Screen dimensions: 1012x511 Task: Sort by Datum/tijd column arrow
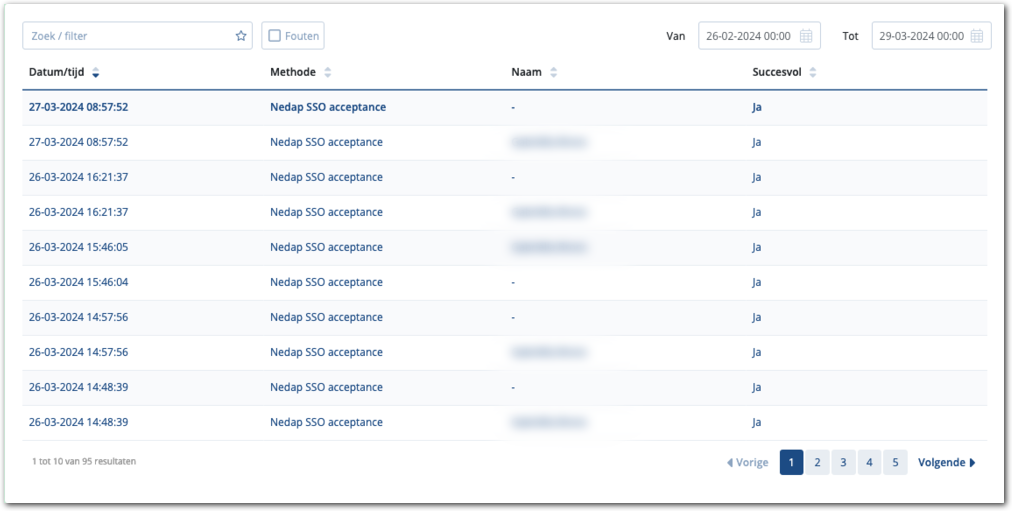pos(96,73)
